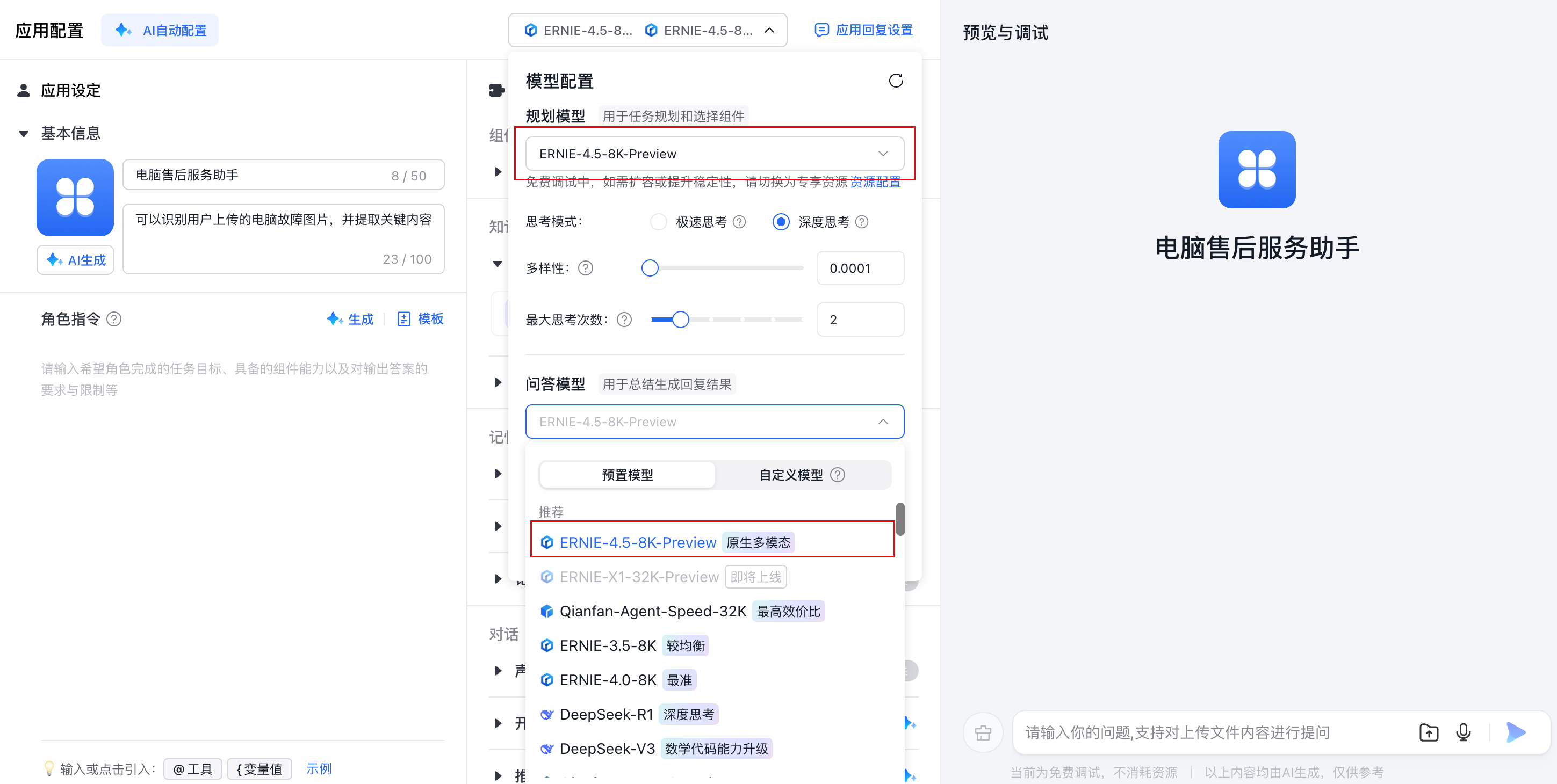Click the ERNIE-3.5-8K model icon
Viewport: 1557px width, 784px height.
coord(546,645)
